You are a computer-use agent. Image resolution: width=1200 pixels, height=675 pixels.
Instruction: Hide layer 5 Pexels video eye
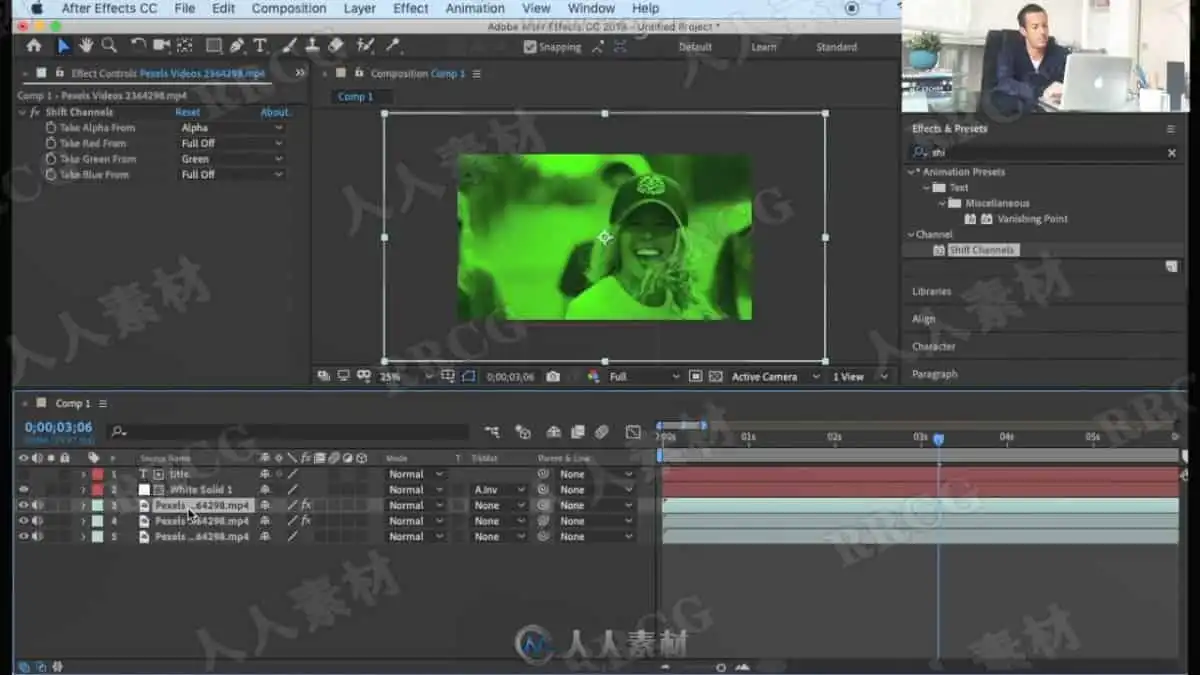tap(23, 537)
